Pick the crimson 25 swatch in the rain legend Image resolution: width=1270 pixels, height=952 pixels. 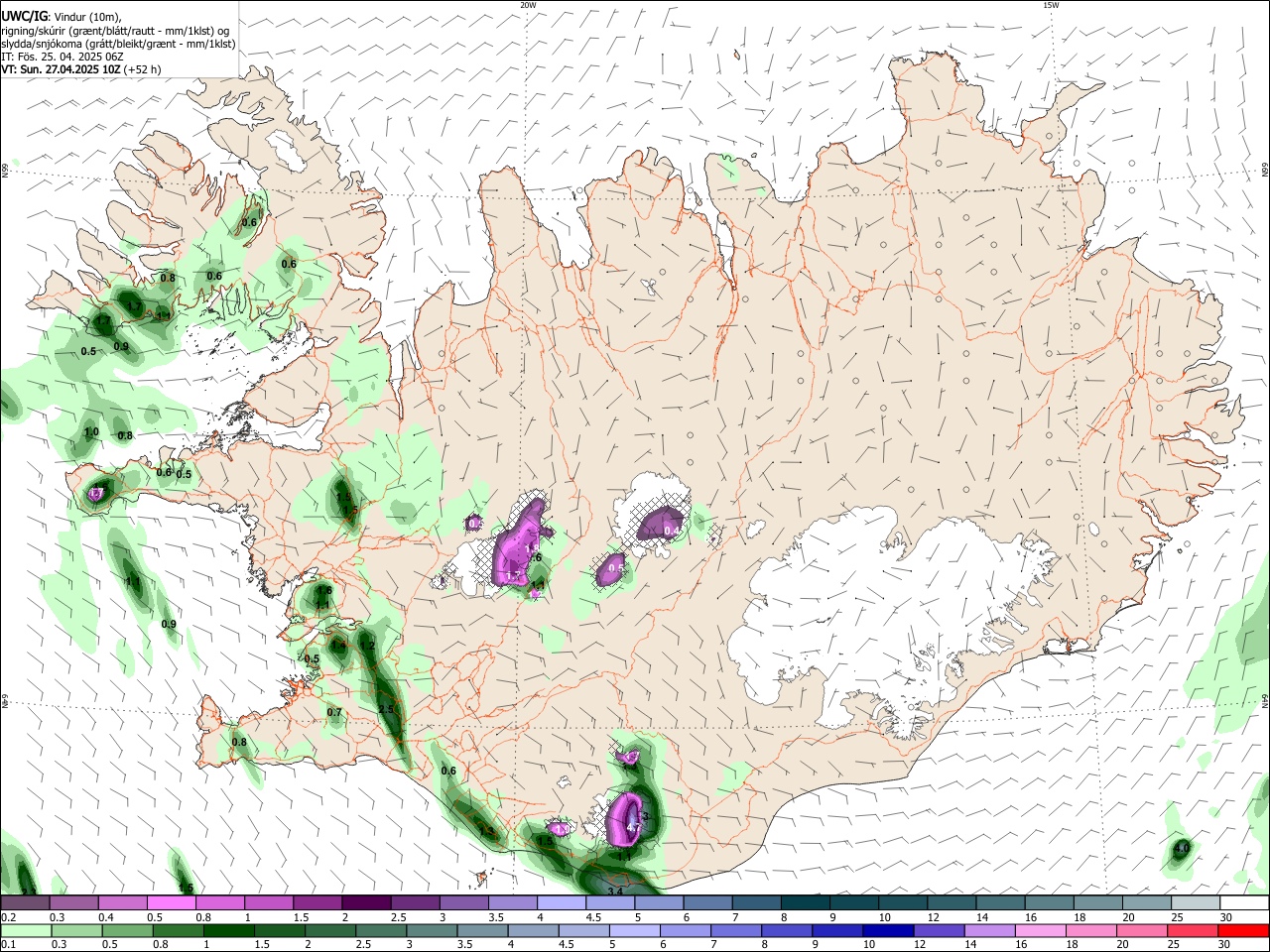point(1193,931)
